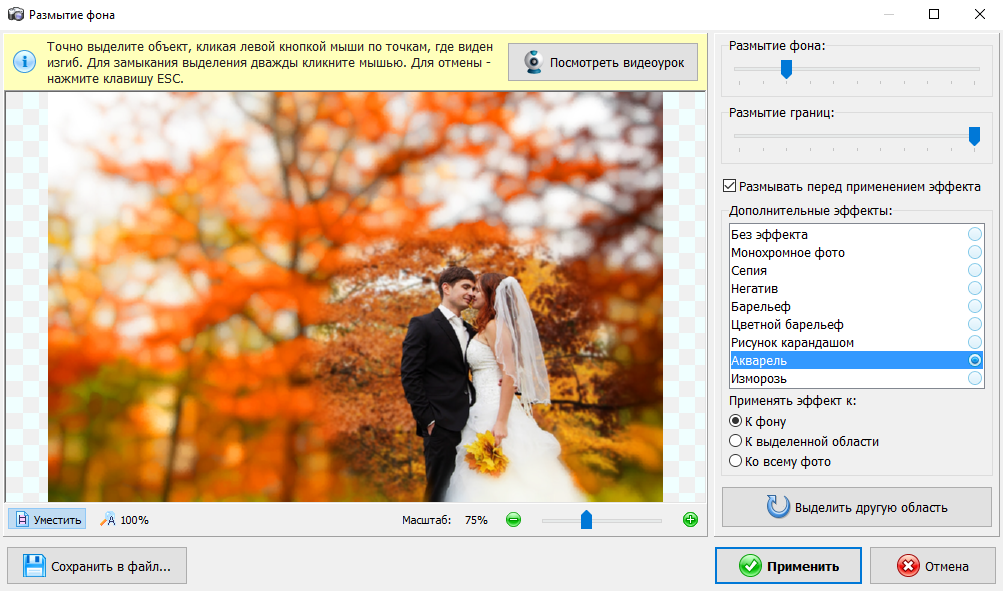Click the green zoom in plus icon
The image size is (1003, 591).
tap(690, 520)
